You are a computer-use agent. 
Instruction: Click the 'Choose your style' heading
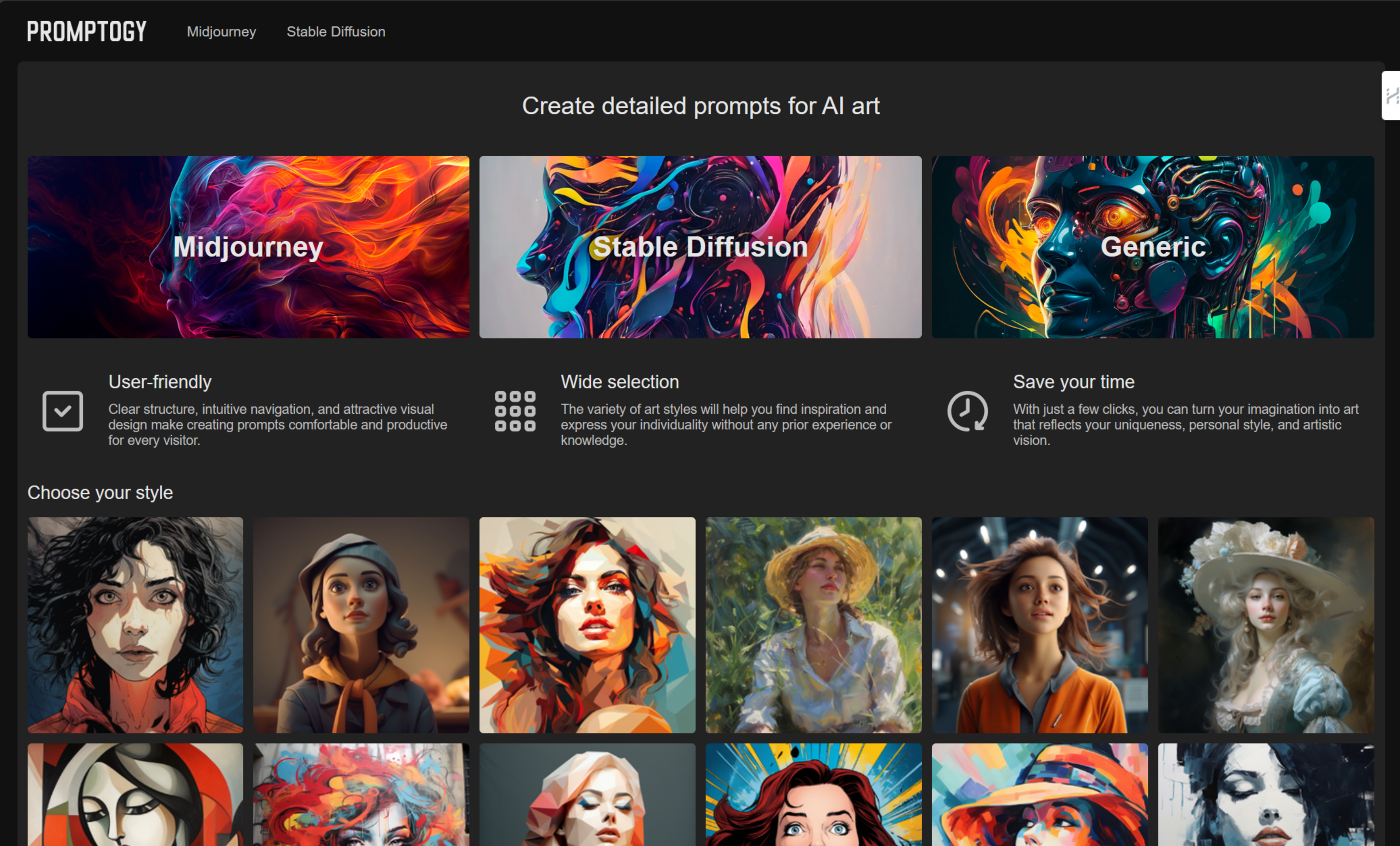[100, 492]
